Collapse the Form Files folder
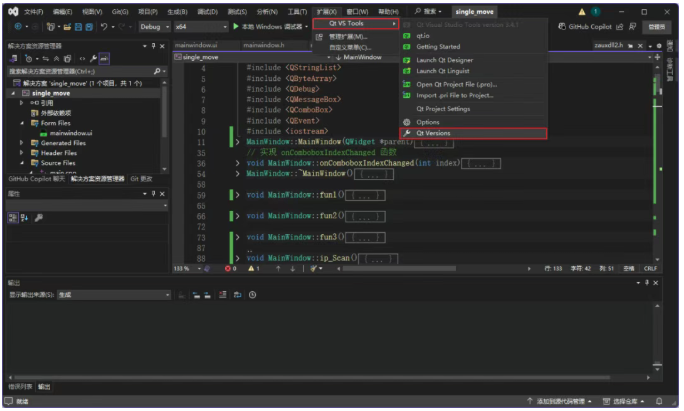The height and width of the screenshot is (411, 684). (21, 123)
